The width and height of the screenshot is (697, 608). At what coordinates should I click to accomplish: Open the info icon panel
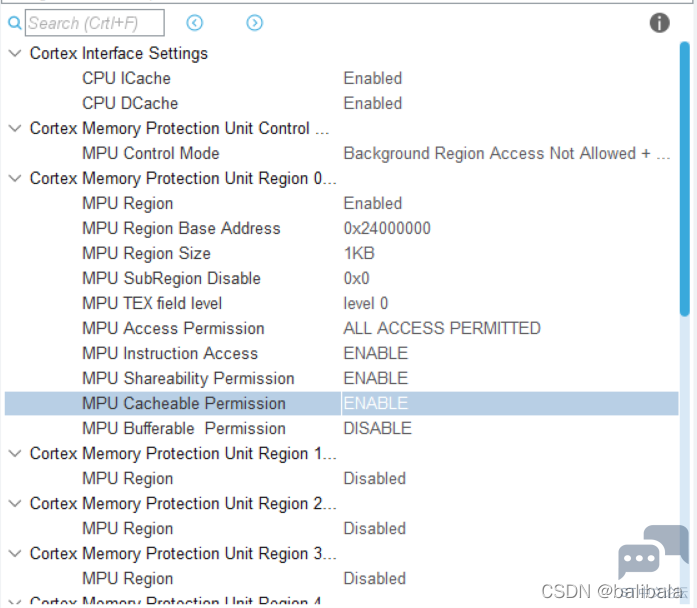pyautogui.click(x=659, y=23)
